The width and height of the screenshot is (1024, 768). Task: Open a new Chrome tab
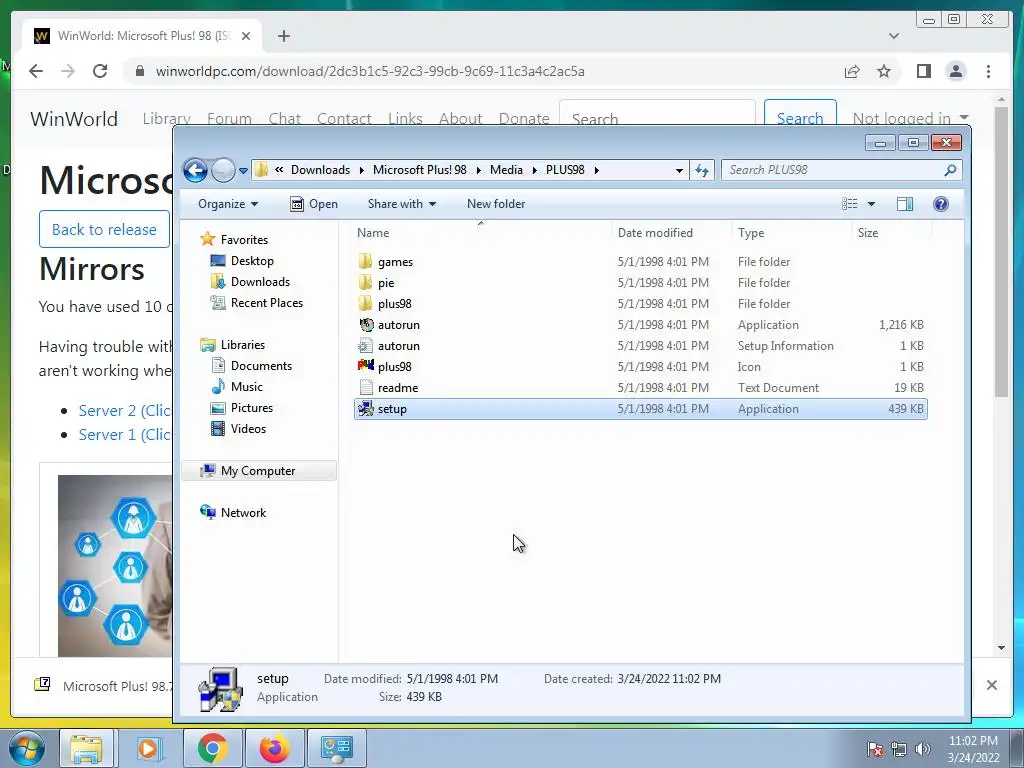pyautogui.click(x=283, y=36)
